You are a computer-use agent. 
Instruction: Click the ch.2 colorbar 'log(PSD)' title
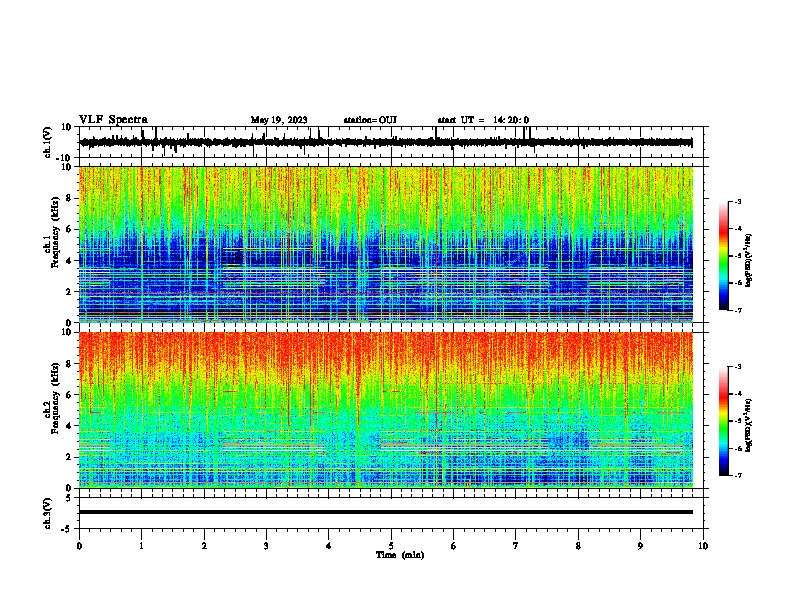pos(749,425)
